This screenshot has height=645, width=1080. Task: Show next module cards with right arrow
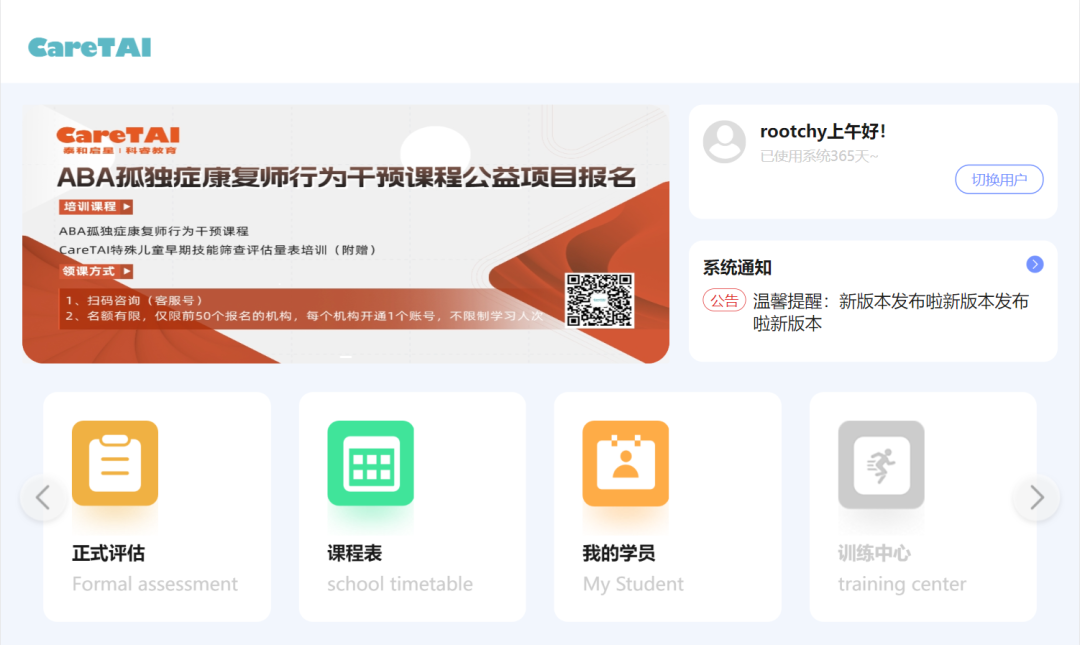coord(1037,498)
